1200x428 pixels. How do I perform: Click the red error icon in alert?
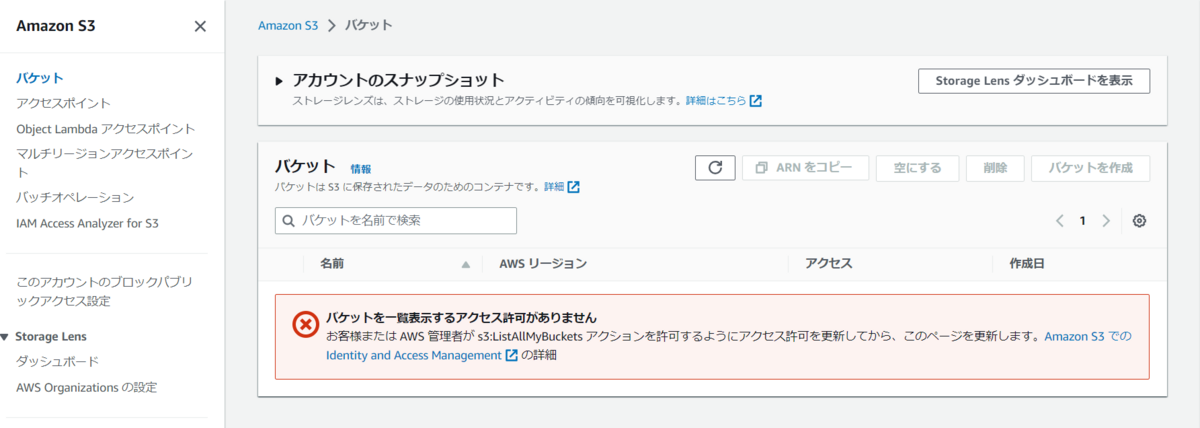(x=305, y=325)
